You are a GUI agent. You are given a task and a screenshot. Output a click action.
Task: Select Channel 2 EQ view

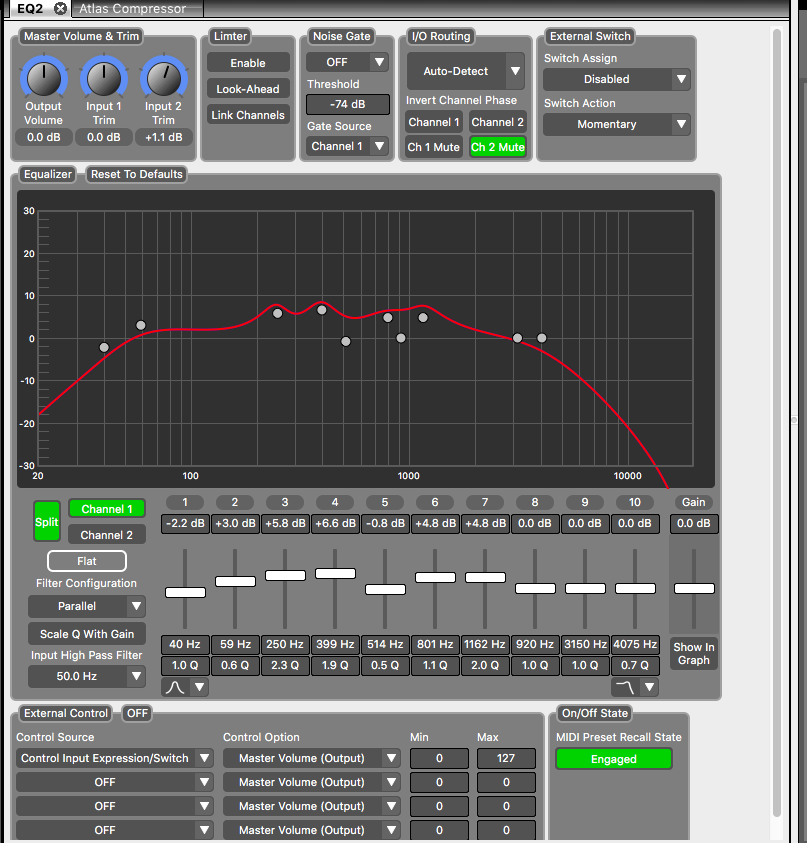tap(107, 535)
